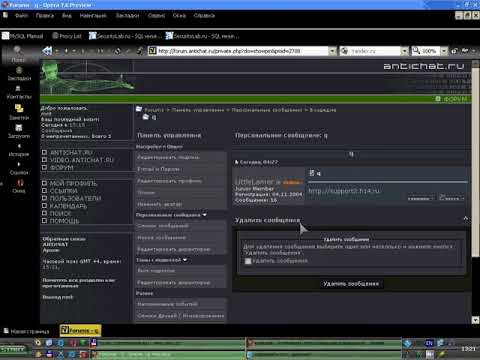Open the Вид menu
The width and height of the screenshot is (480, 360).
point(67,16)
